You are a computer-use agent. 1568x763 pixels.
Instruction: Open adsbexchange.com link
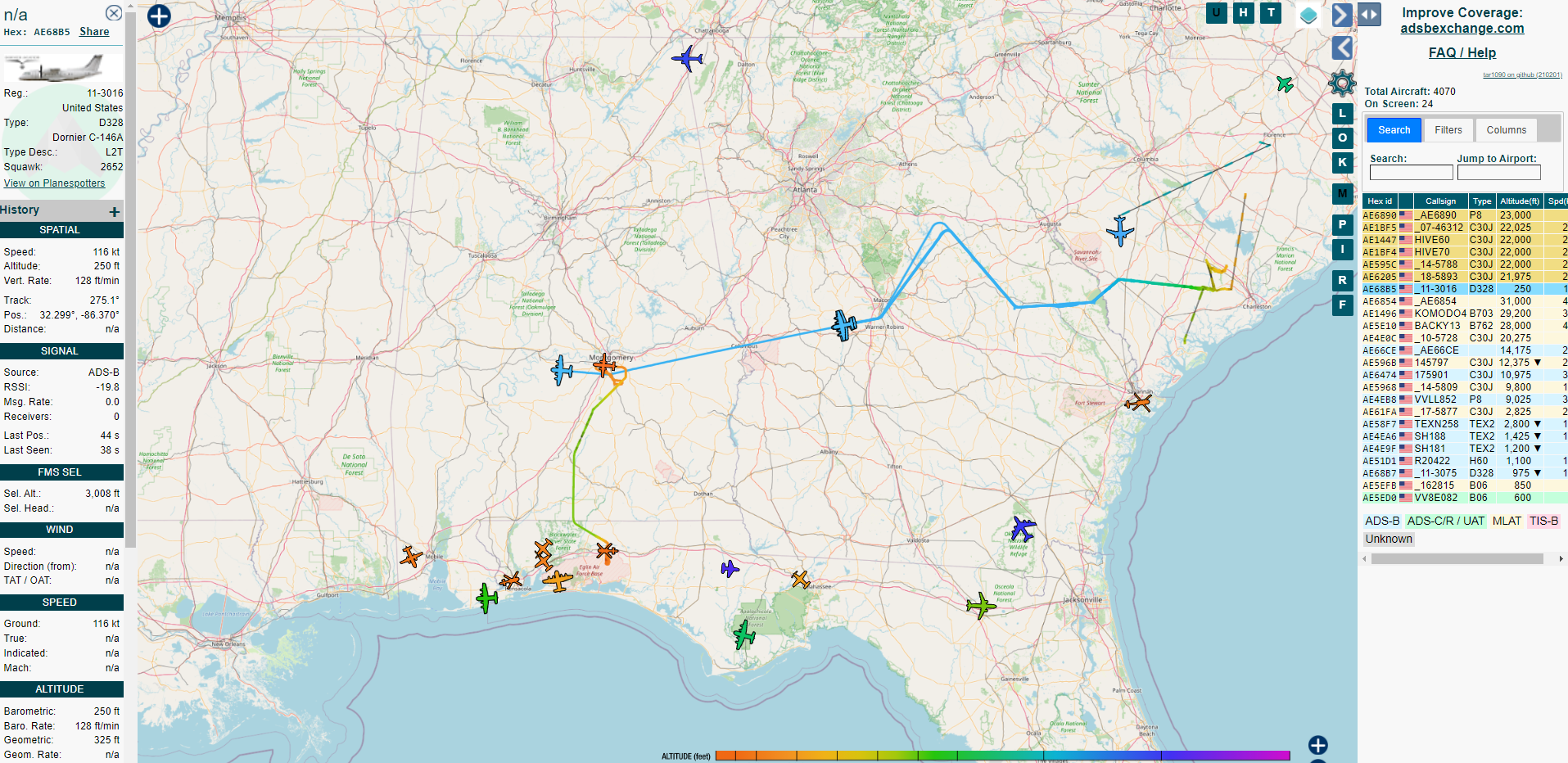(1462, 29)
